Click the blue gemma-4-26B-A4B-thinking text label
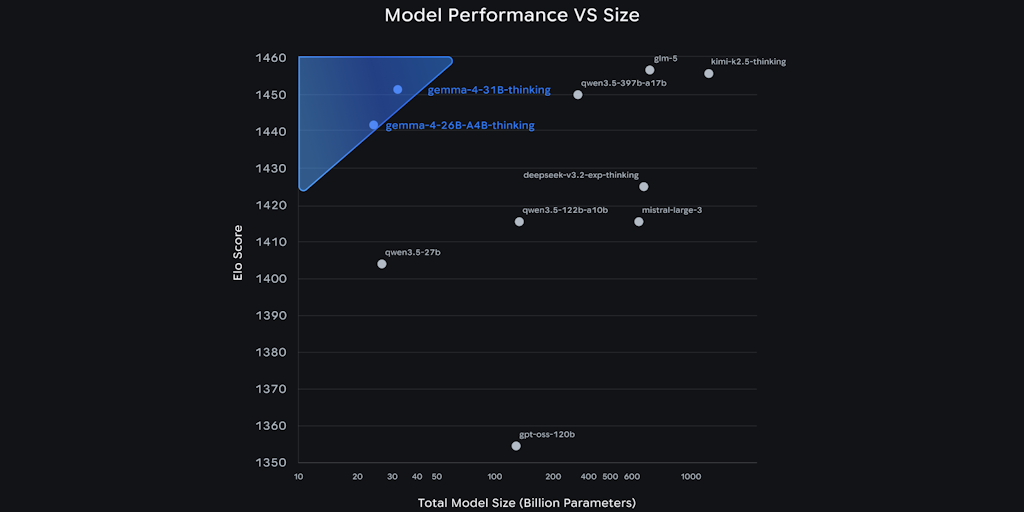The image size is (1024, 512). pyautogui.click(x=460, y=126)
